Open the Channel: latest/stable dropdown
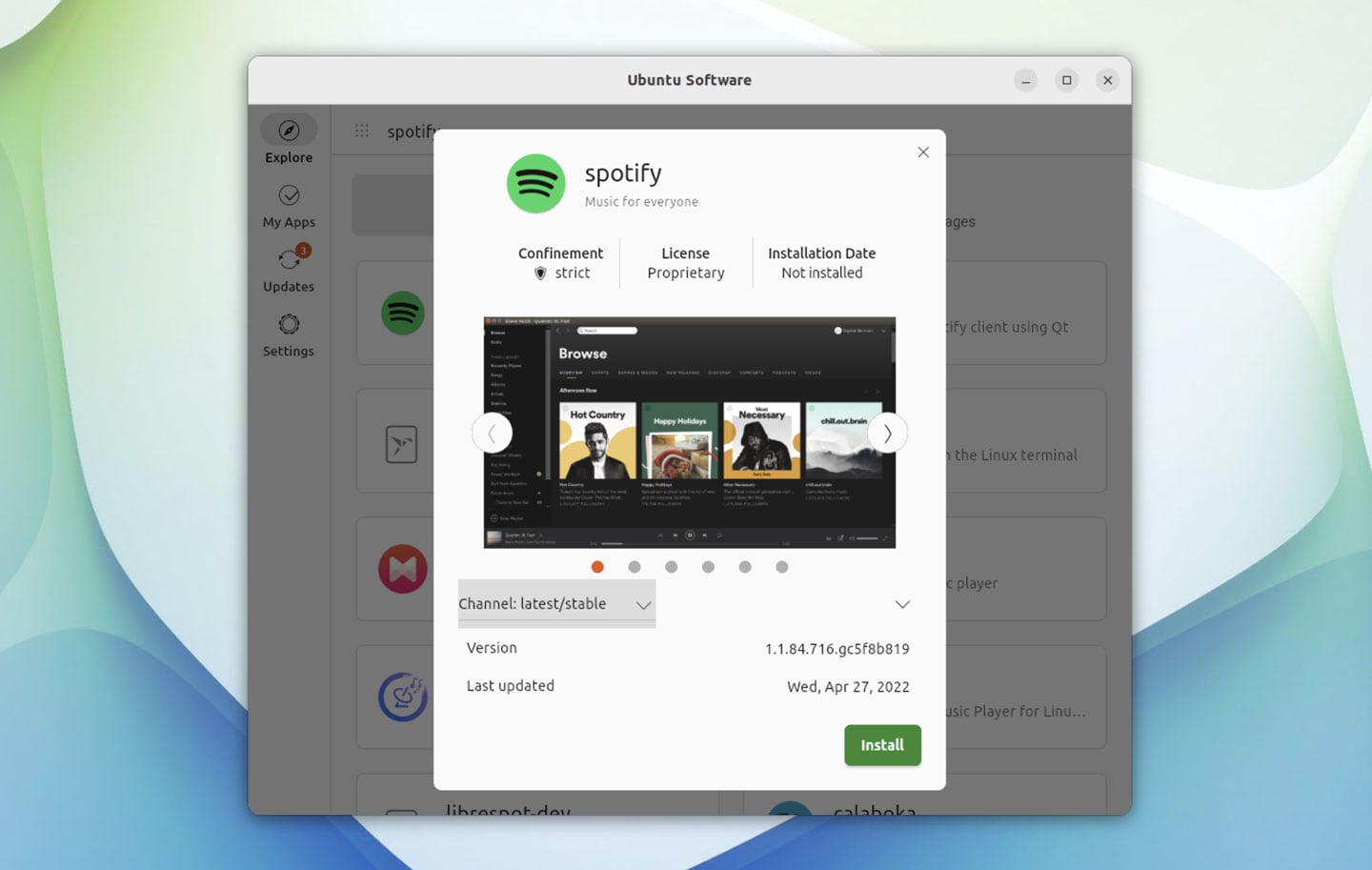The height and width of the screenshot is (870, 1372). [556, 603]
